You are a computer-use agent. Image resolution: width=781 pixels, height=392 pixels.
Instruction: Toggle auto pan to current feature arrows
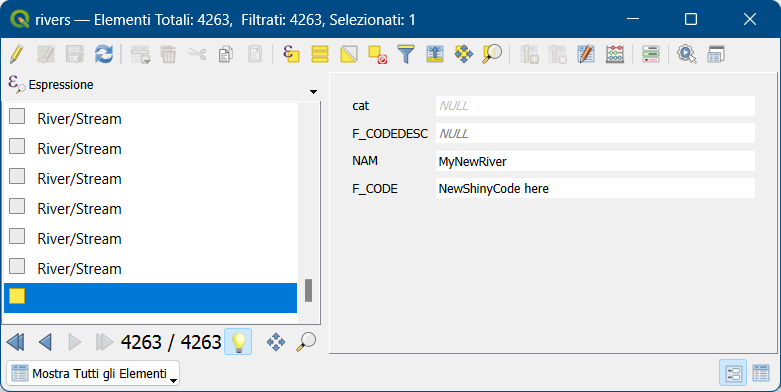(x=276, y=342)
